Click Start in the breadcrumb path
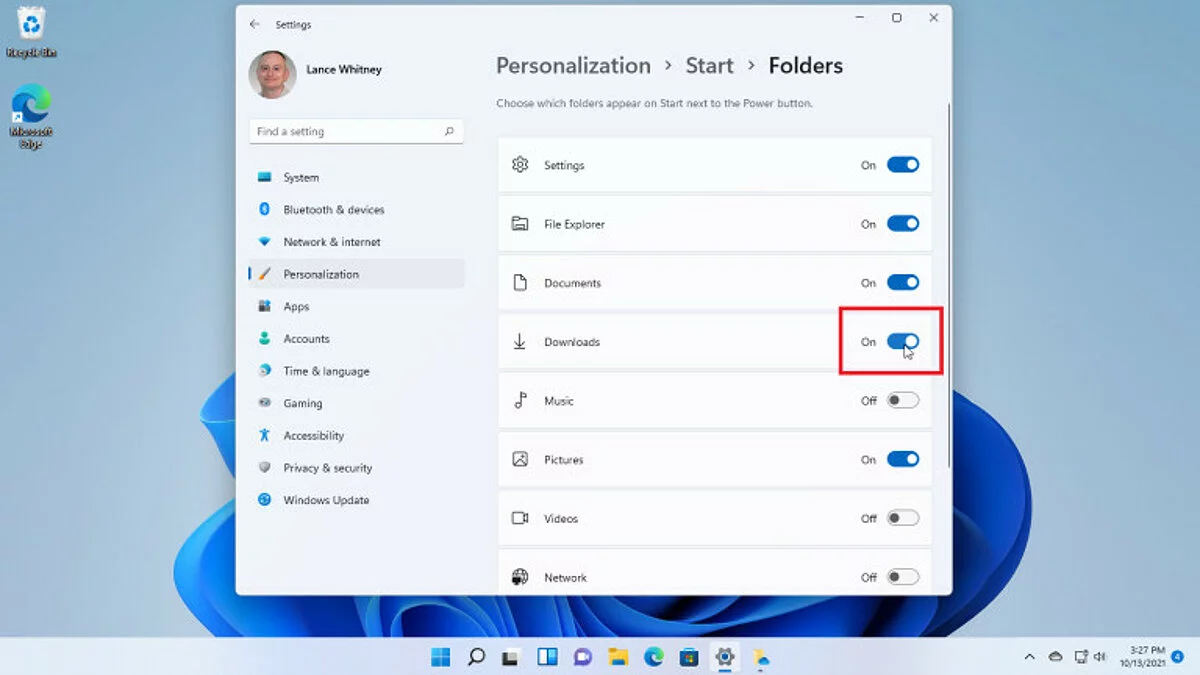This screenshot has height=675, width=1200. (x=709, y=66)
